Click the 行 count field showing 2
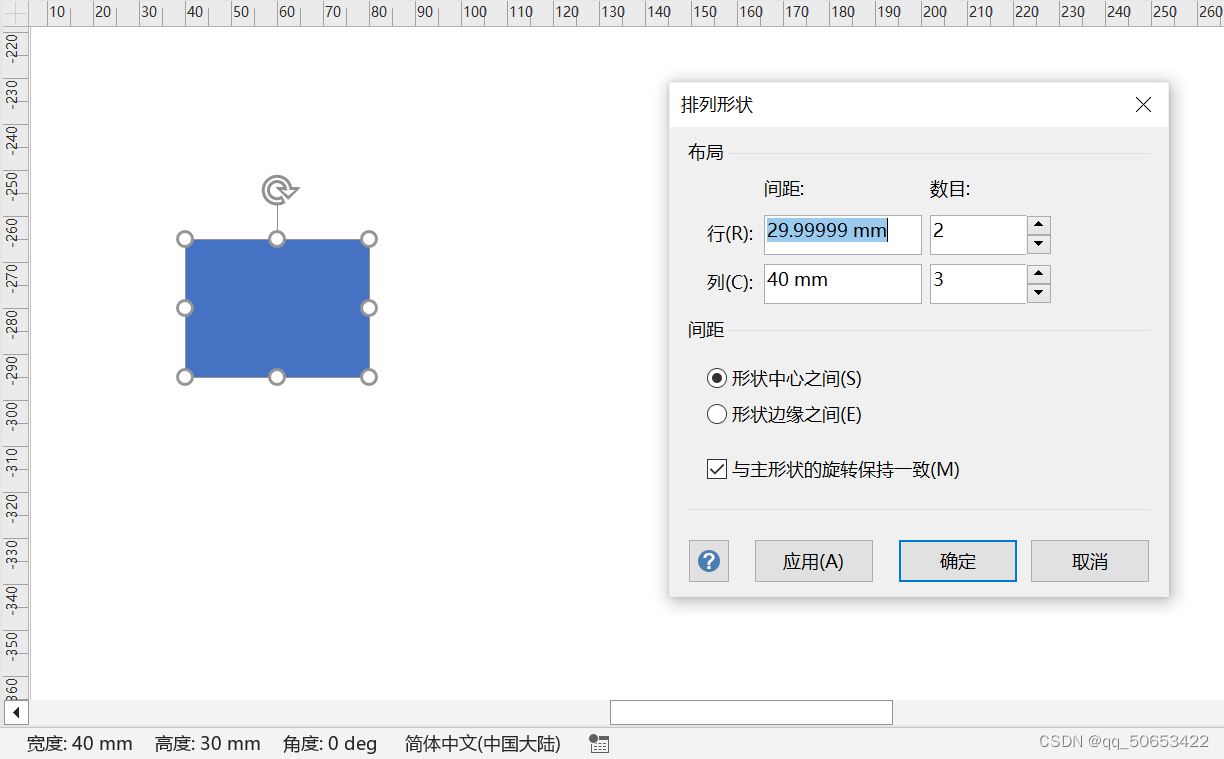 (x=978, y=235)
